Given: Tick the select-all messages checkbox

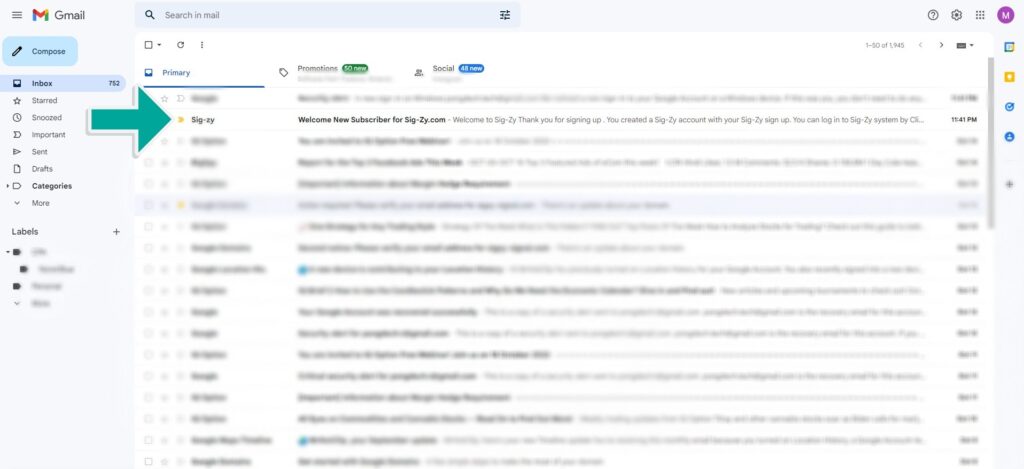Looking at the screenshot, I should click(x=149, y=45).
